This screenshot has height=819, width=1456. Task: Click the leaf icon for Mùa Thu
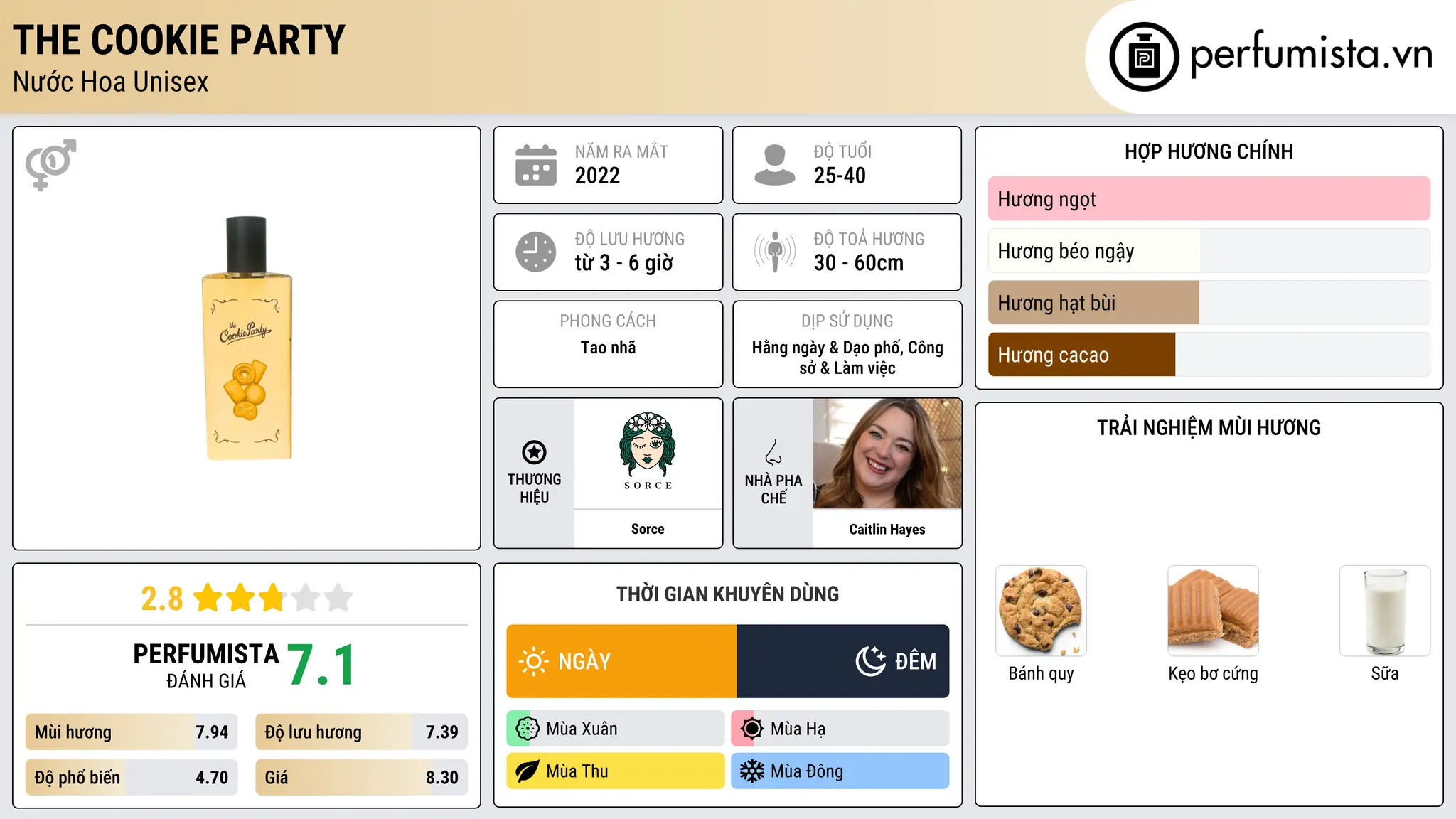pos(528,771)
